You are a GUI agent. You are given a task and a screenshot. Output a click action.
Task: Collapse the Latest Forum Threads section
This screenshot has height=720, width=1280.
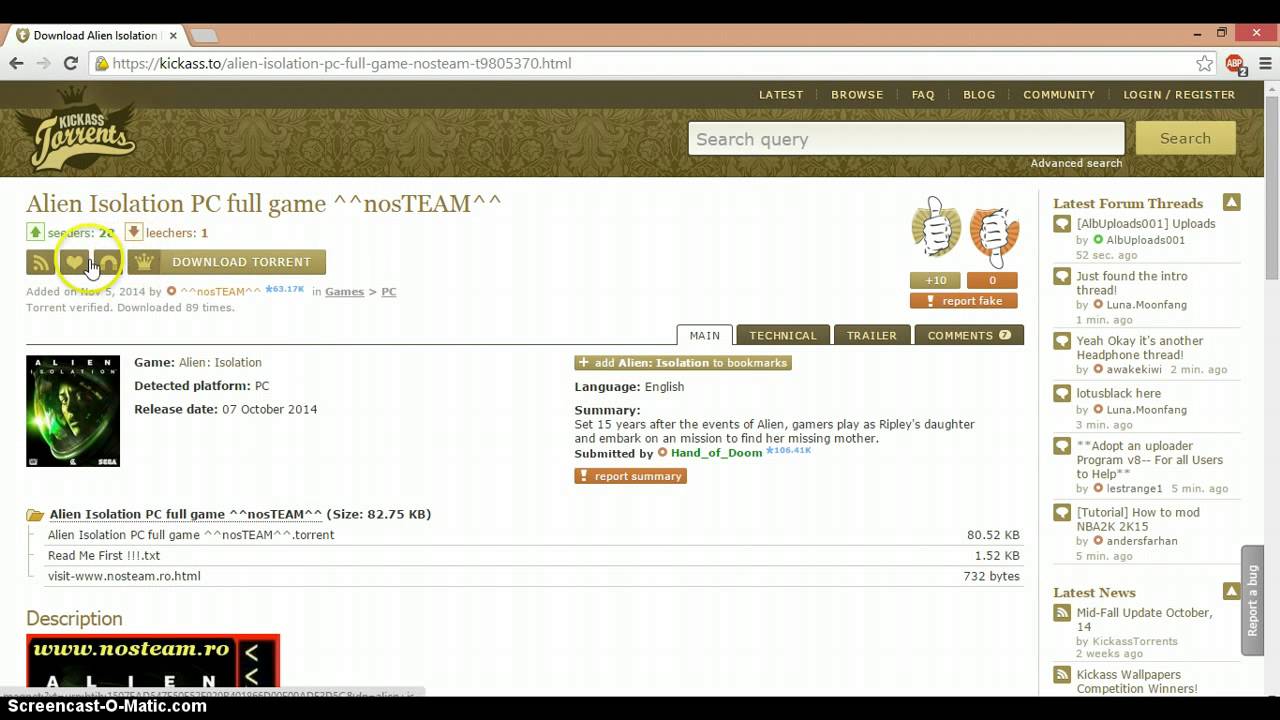[x=1232, y=202]
